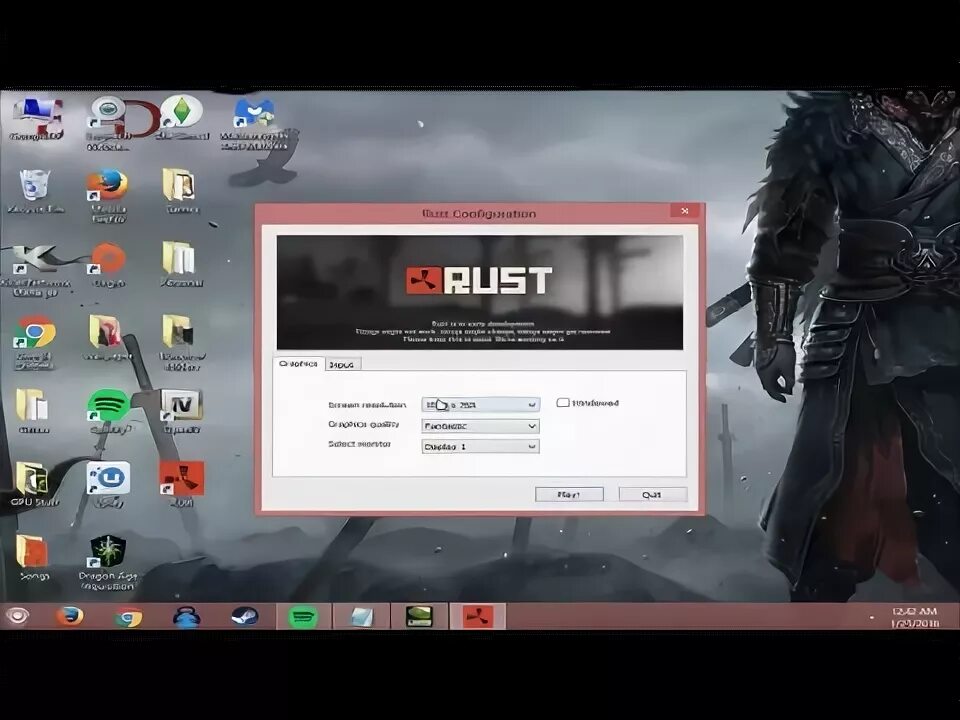Open Spotify desktop shortcut
Image resolution: width=960 pixels, height=720 pixels.
pos(109,411)
